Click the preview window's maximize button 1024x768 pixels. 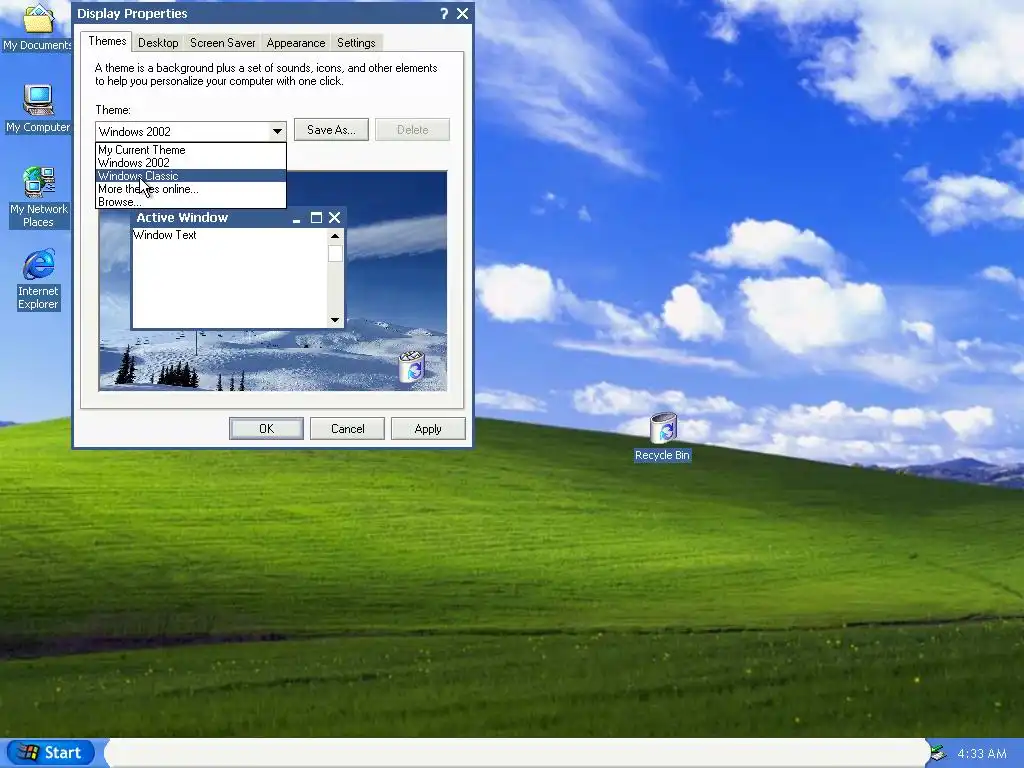coord(316,218)
